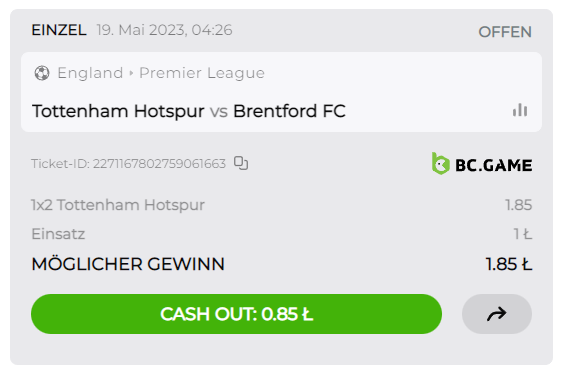
Task: Cash out the bet for 0.85 ₺
Action: [236, 314]
